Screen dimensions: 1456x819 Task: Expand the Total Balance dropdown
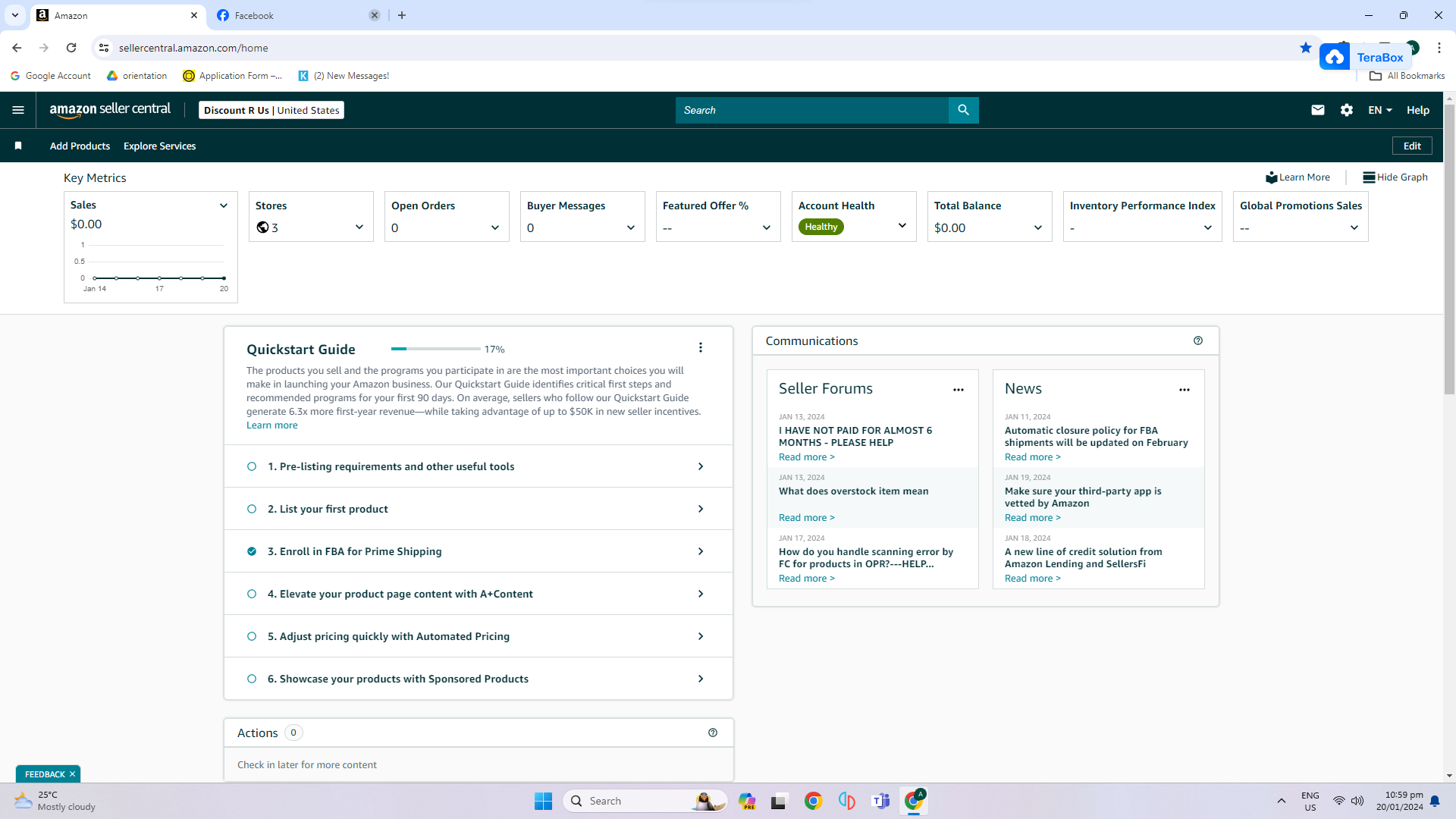pyautogui.click(x=1038, y=227)
